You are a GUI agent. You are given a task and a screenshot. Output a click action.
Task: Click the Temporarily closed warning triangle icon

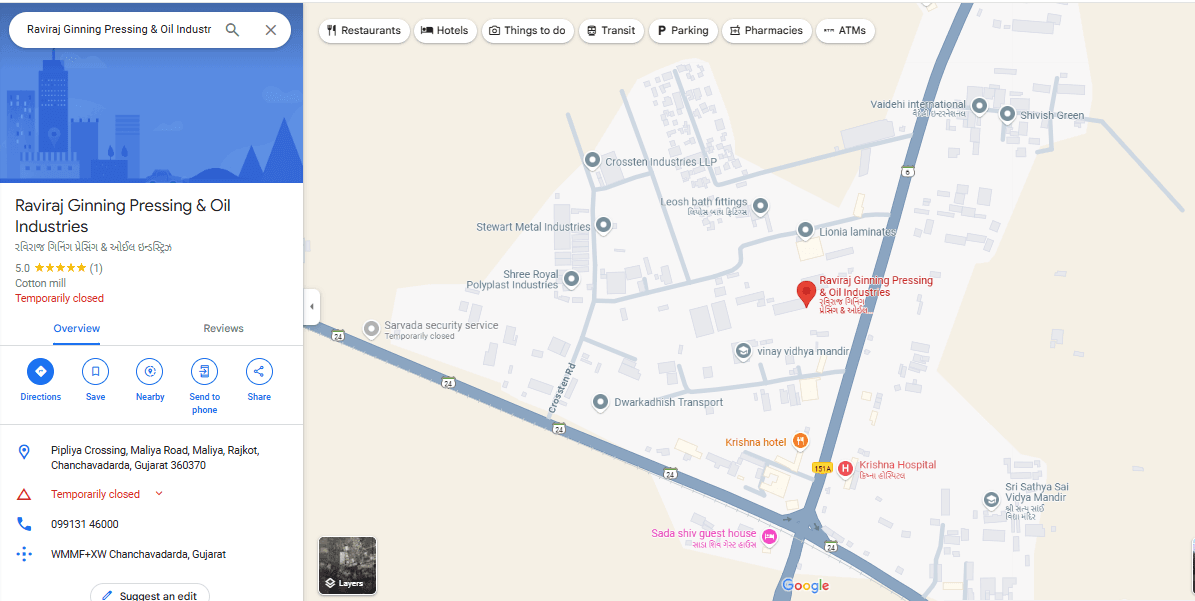click(24, 494)
